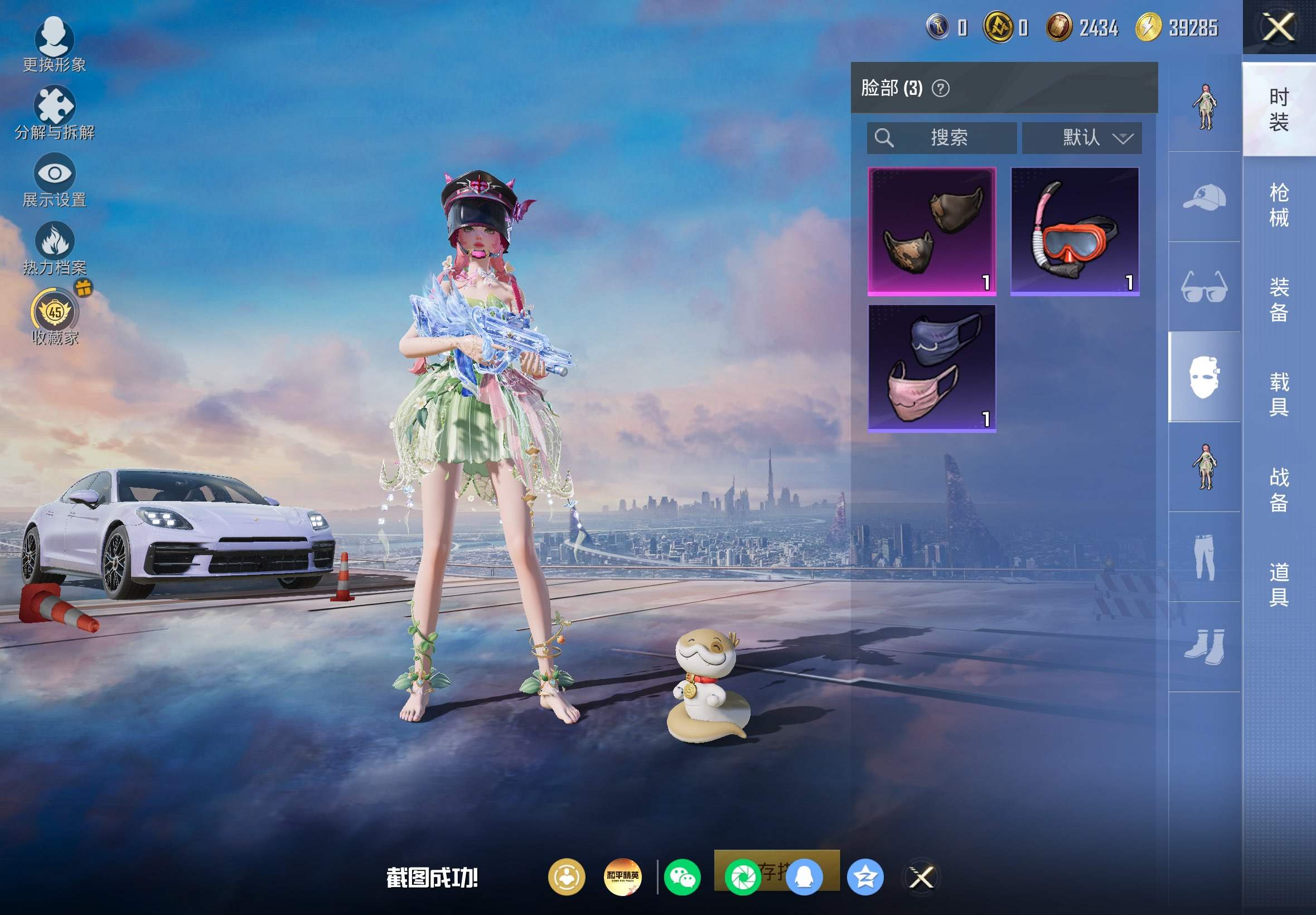
Task: Click the 截图成功! message text
Action: [432, 877]
